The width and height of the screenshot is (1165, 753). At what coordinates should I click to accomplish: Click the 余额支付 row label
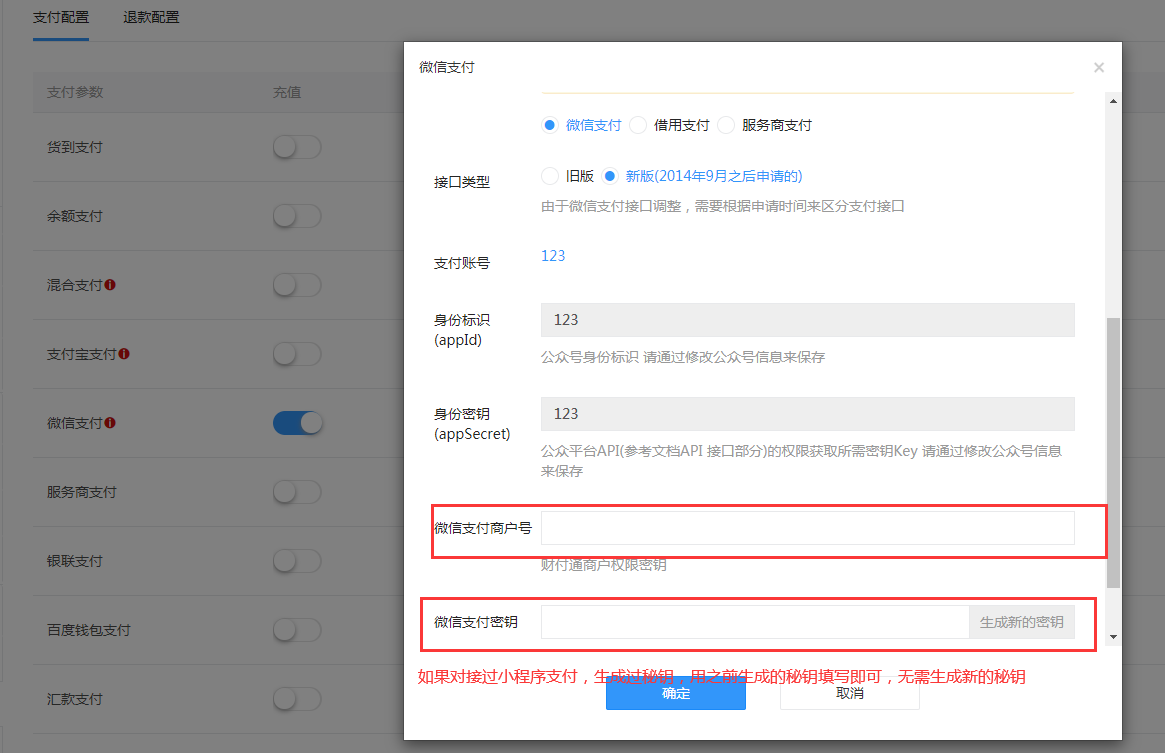point(74,216)
